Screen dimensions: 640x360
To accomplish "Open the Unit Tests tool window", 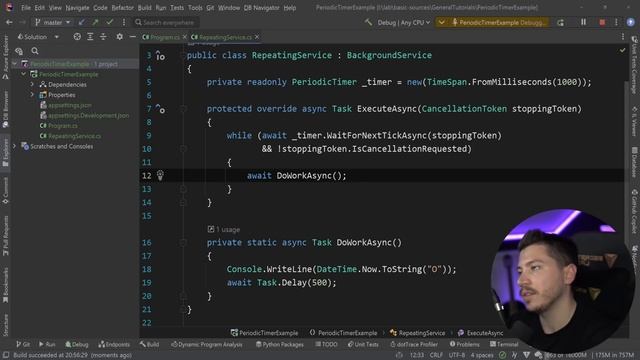I will tap(363, 344).
